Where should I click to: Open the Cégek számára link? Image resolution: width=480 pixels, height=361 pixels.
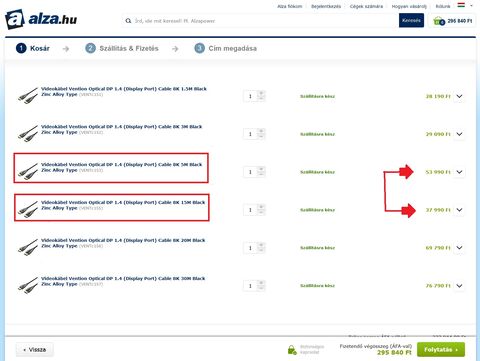[366, 6]
